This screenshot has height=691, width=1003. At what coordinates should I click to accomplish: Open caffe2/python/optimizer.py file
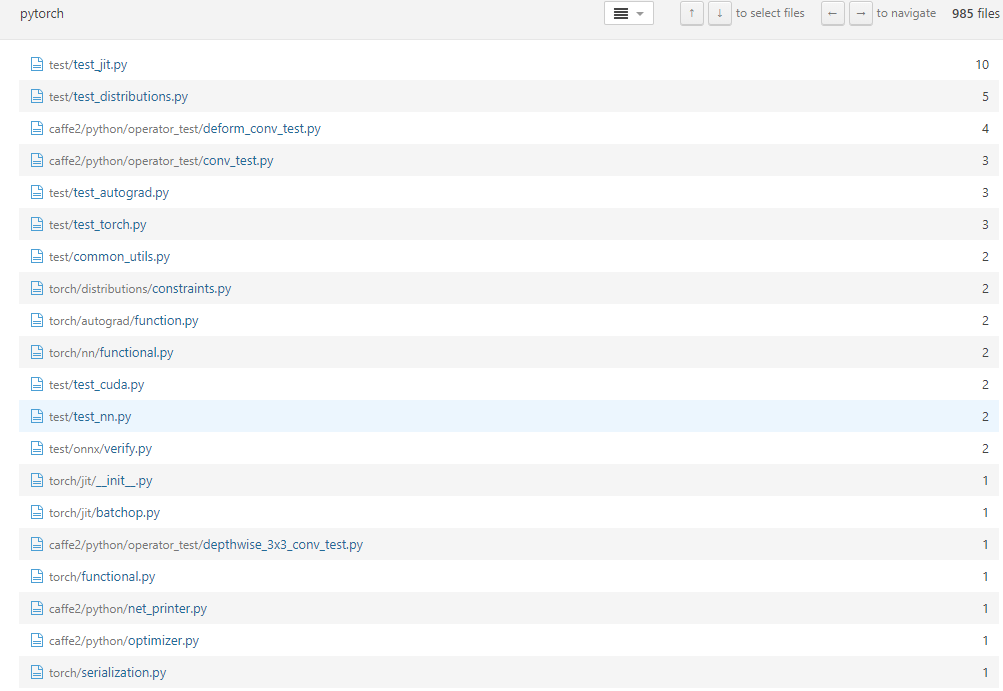coord(124,640)
